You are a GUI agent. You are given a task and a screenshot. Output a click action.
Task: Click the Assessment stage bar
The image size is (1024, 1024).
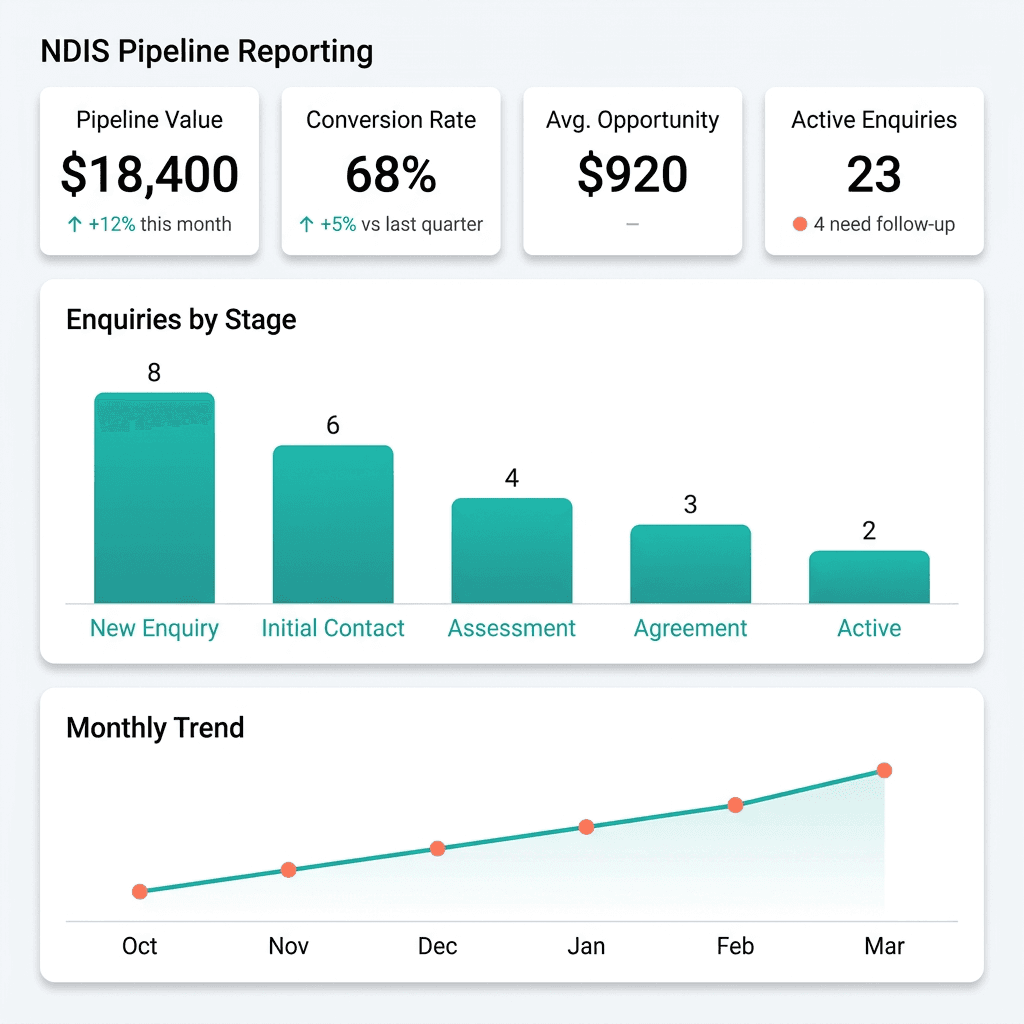pyautogui.click(x=512, y=550)
